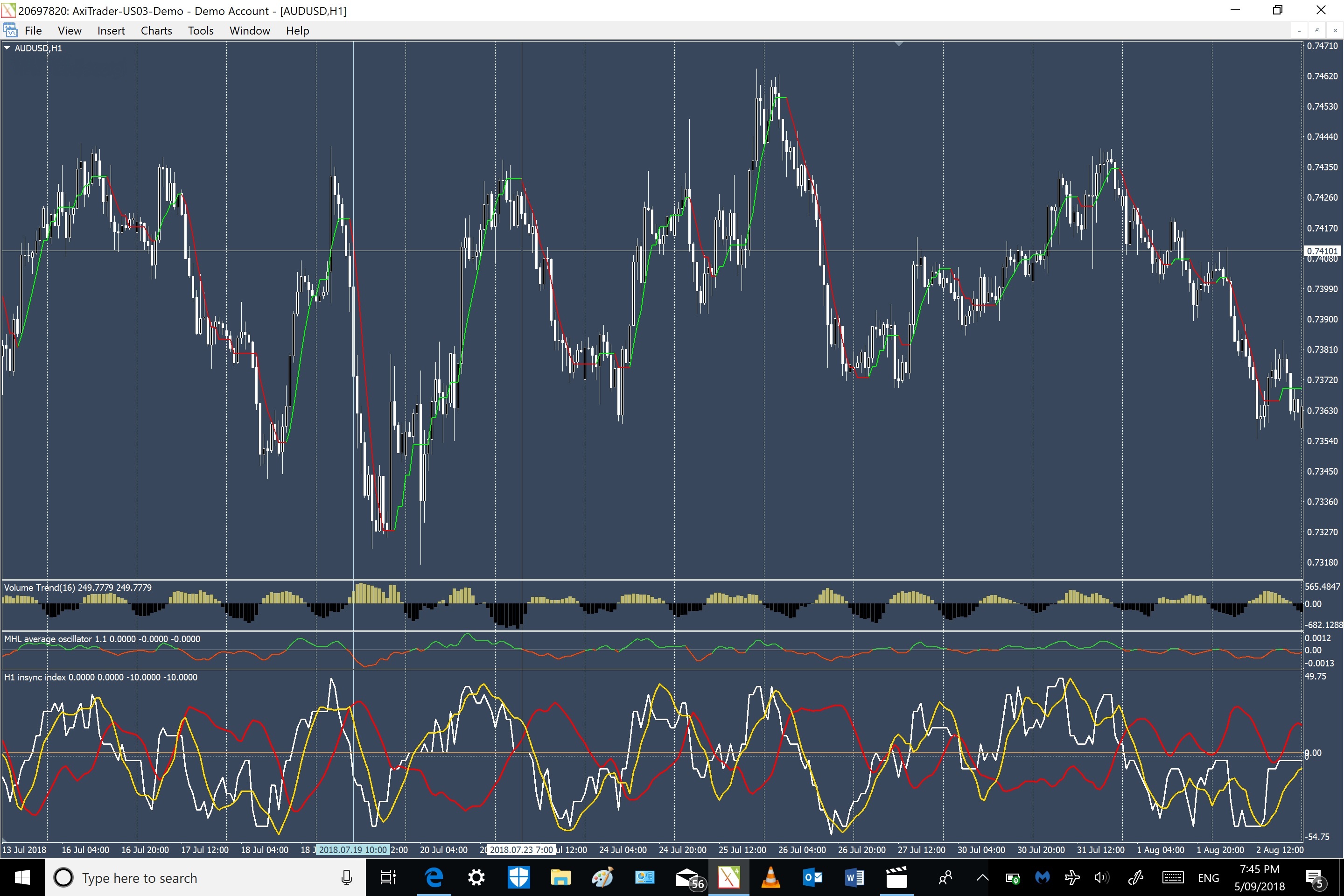Open the ENG language selector
The height and width of the screenshot is (896, 1344).
pos(1208,878)
